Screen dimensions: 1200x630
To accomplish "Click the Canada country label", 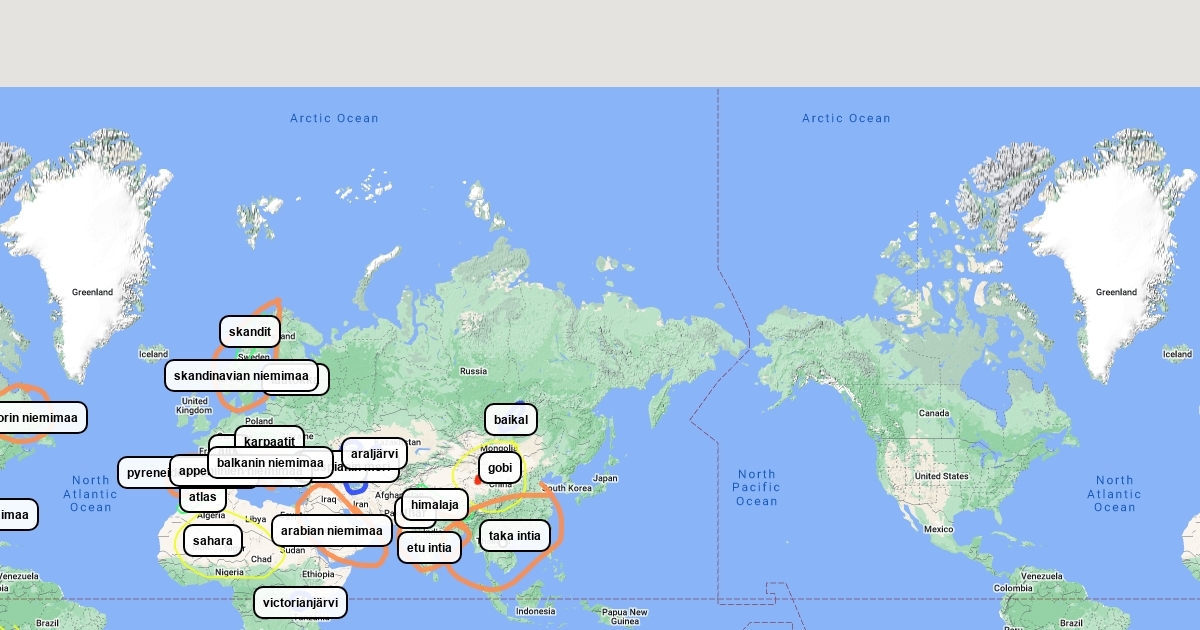I will [x=933, y=413].
